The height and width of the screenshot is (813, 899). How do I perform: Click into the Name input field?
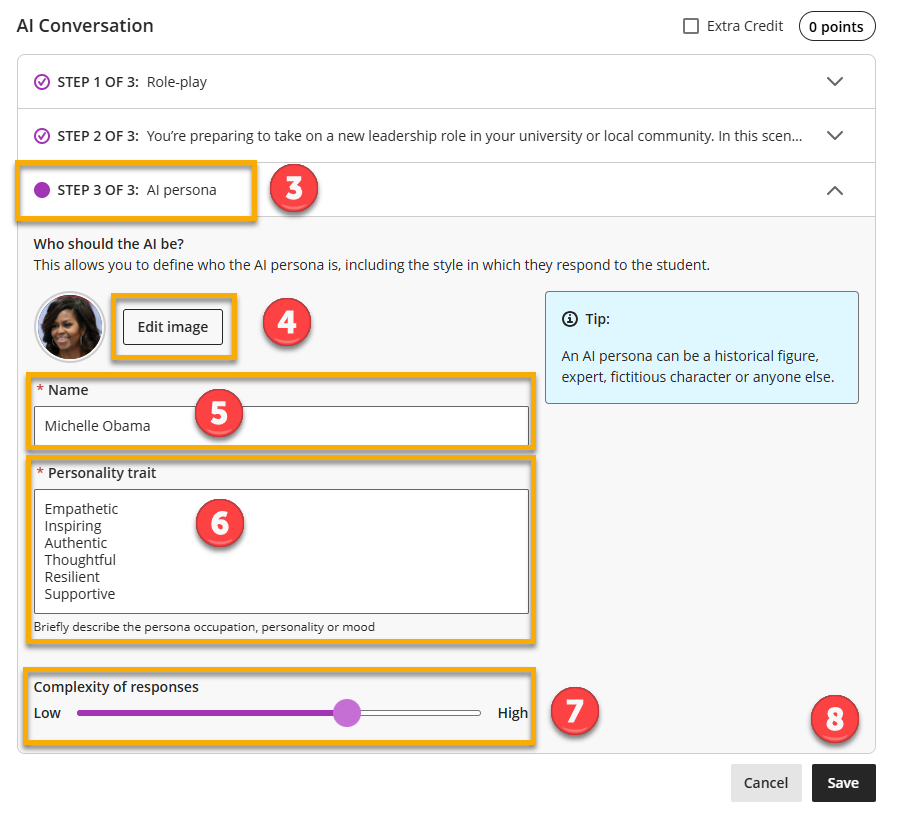pos(280,426)
